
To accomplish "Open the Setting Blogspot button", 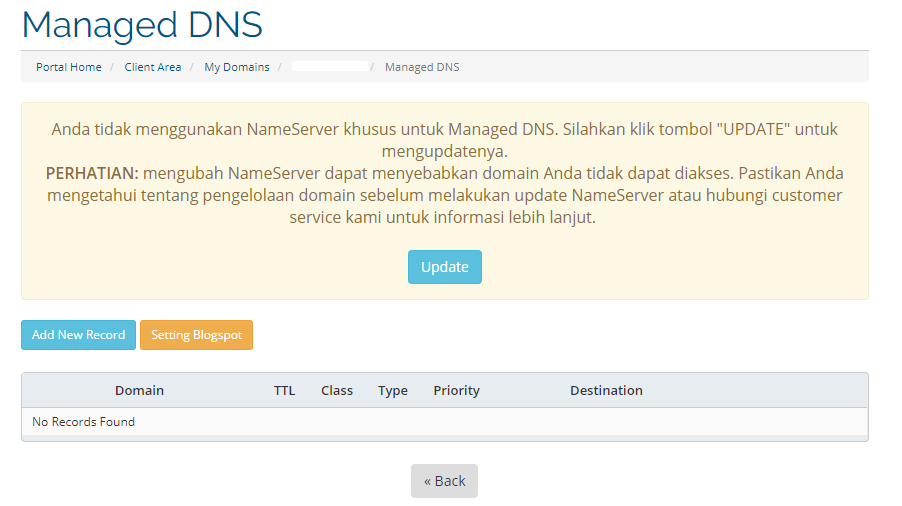I will point(196,335).
